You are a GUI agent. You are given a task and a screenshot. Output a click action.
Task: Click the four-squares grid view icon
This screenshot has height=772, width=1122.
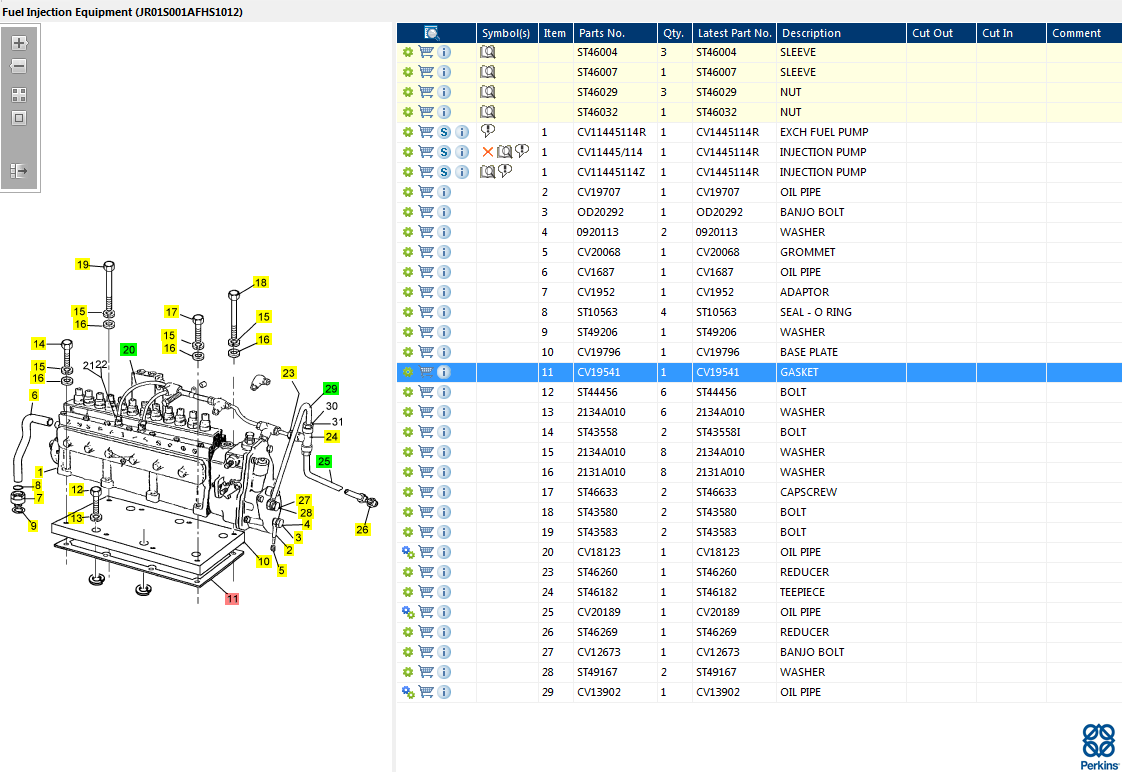(19, 94)
